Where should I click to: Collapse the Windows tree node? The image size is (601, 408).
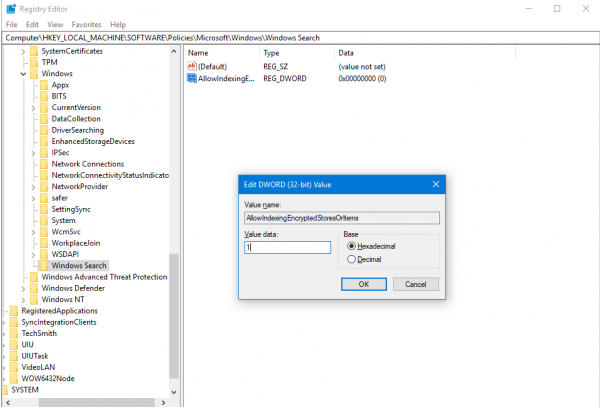tap(22, 74)
